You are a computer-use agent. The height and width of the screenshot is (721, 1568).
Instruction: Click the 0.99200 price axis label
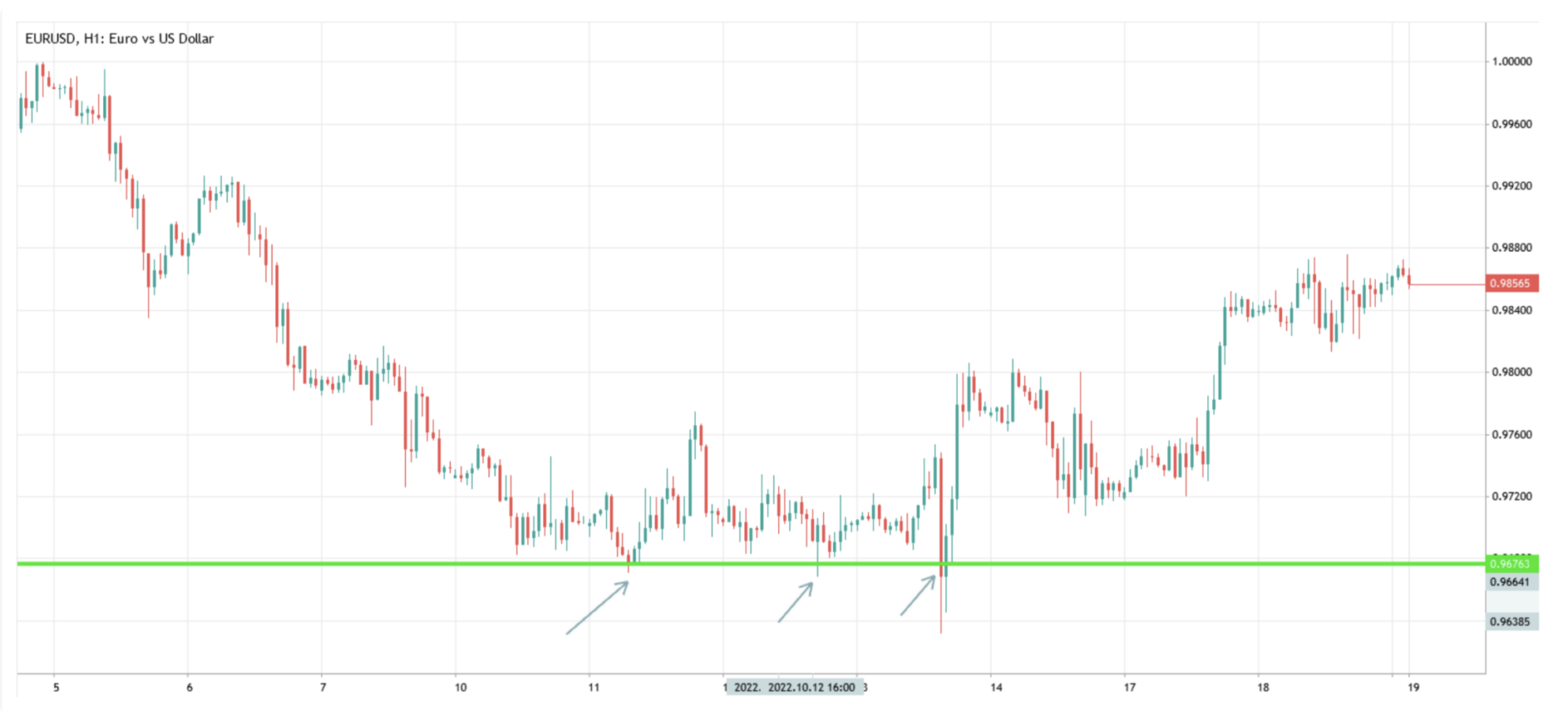(x=1511, y=186)
